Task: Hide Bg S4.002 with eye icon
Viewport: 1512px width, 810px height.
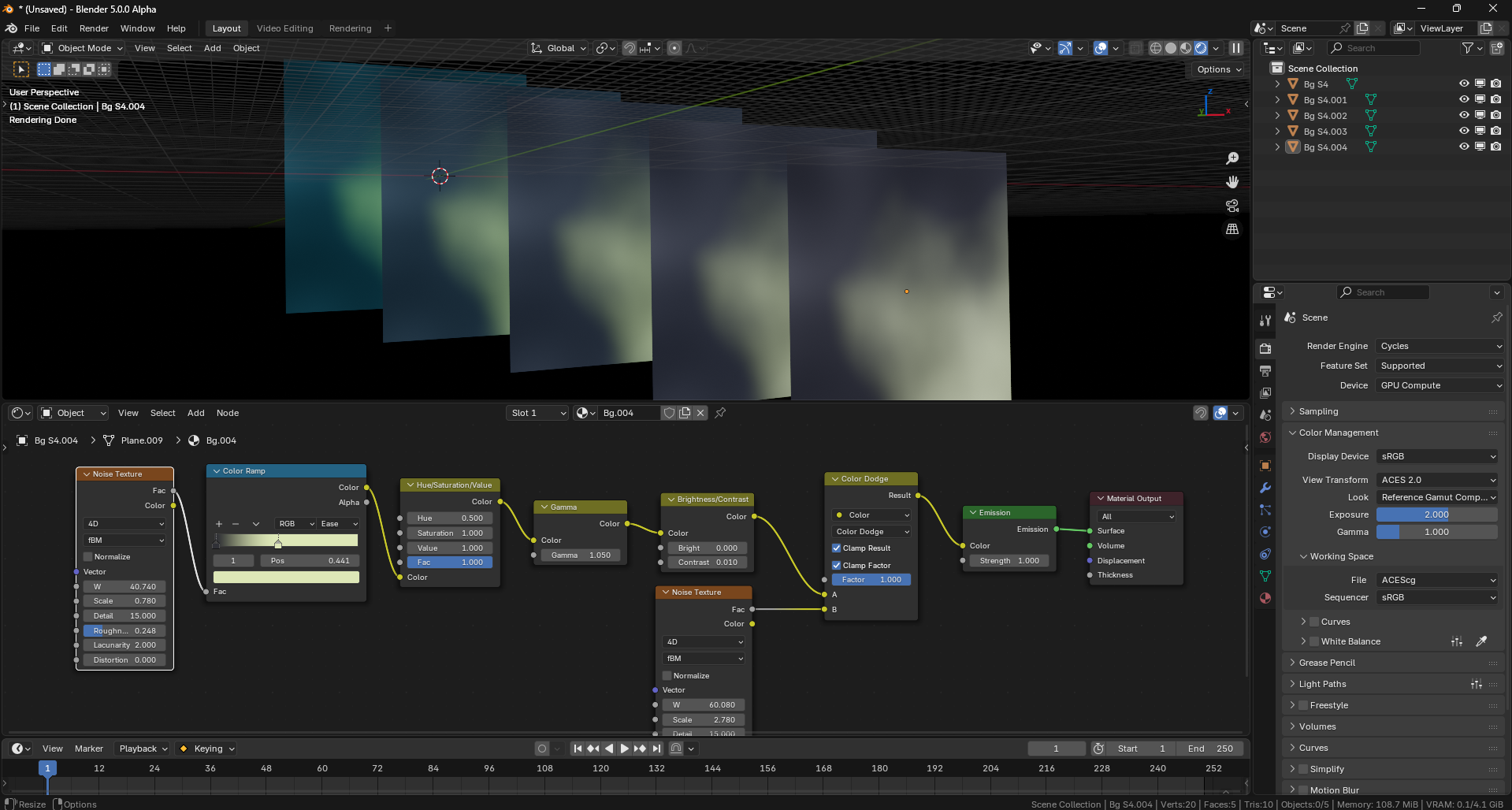Action: click(1464, 115)
